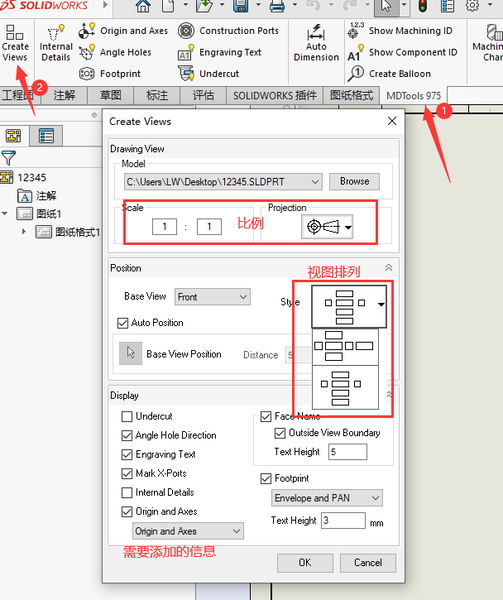Image resolution: width=503 pixels, height=600 pixels.
Task: Click the Auto Dimension tool
Action: 316,42
